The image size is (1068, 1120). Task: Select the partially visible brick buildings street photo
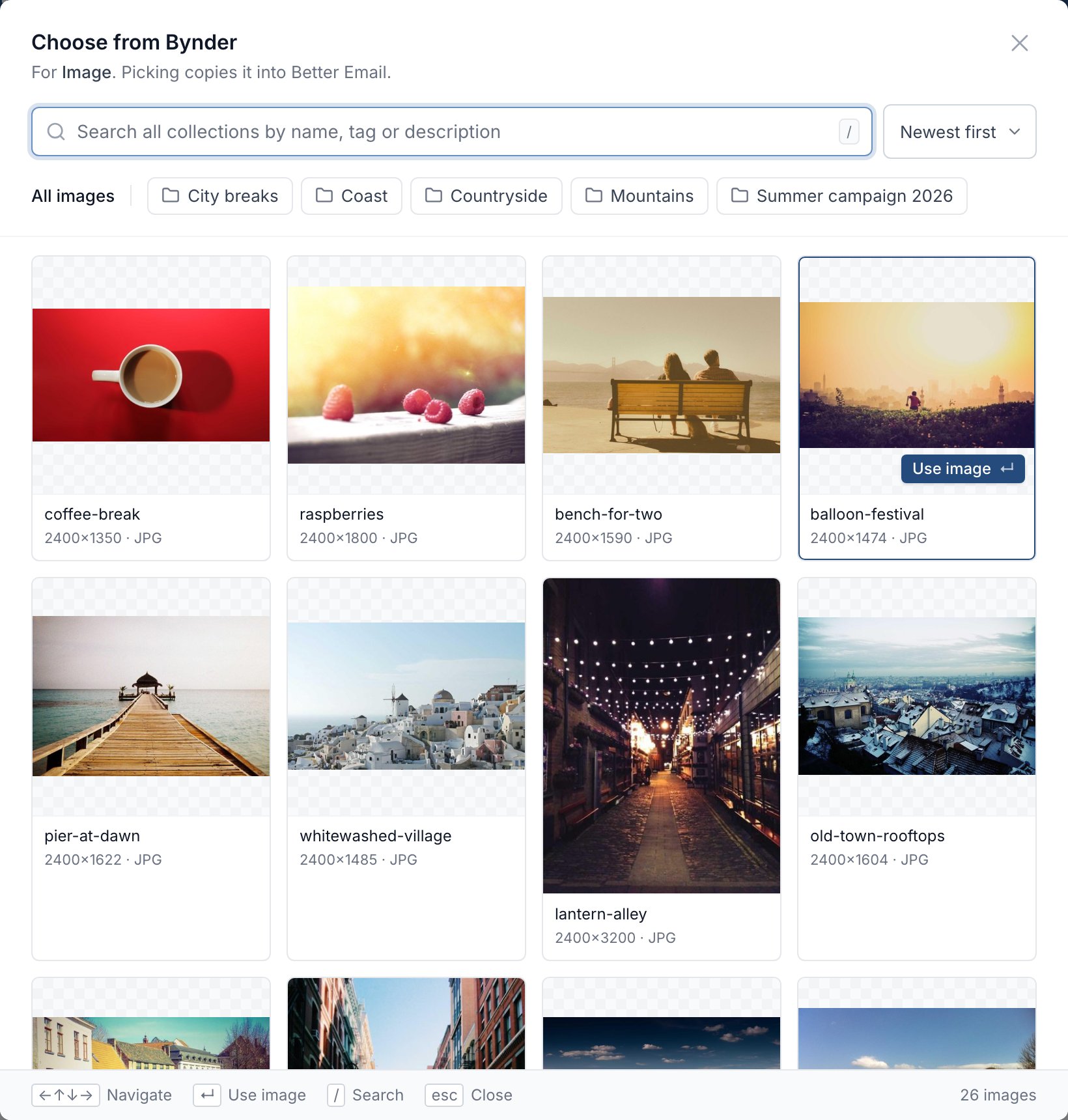click(406, 1024)
